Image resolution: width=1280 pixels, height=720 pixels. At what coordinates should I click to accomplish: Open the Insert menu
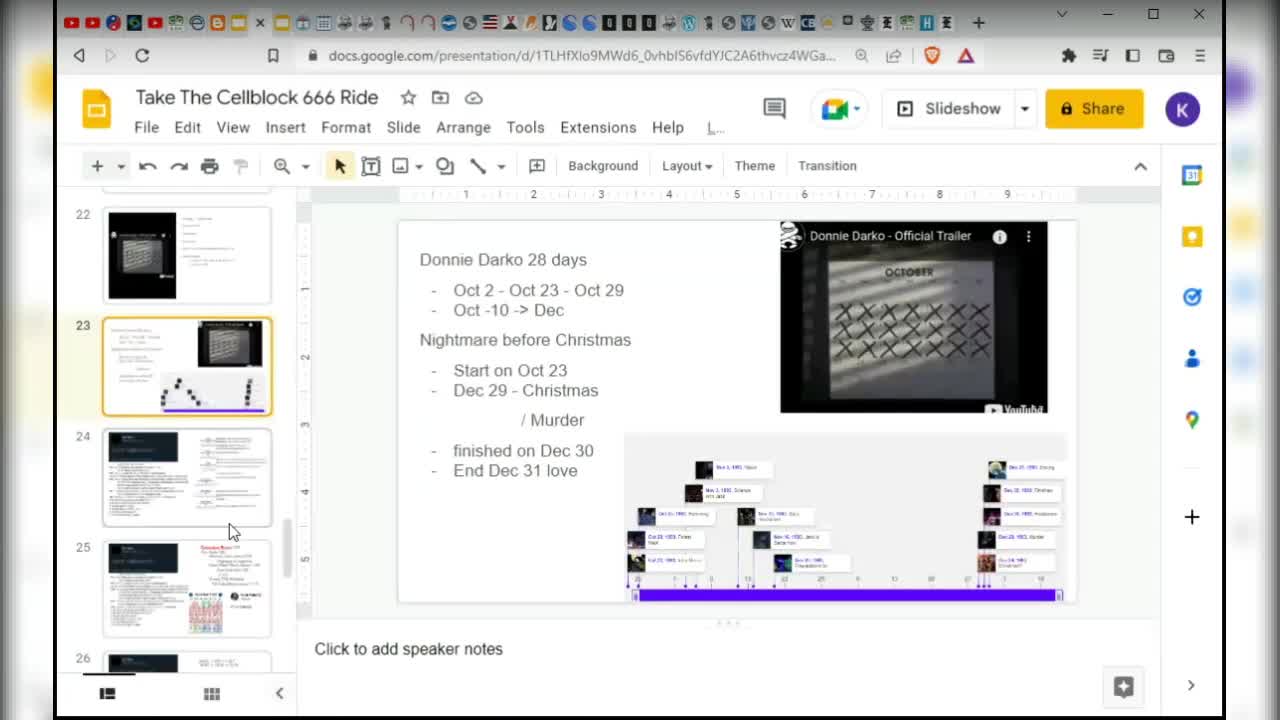(285, 128)
